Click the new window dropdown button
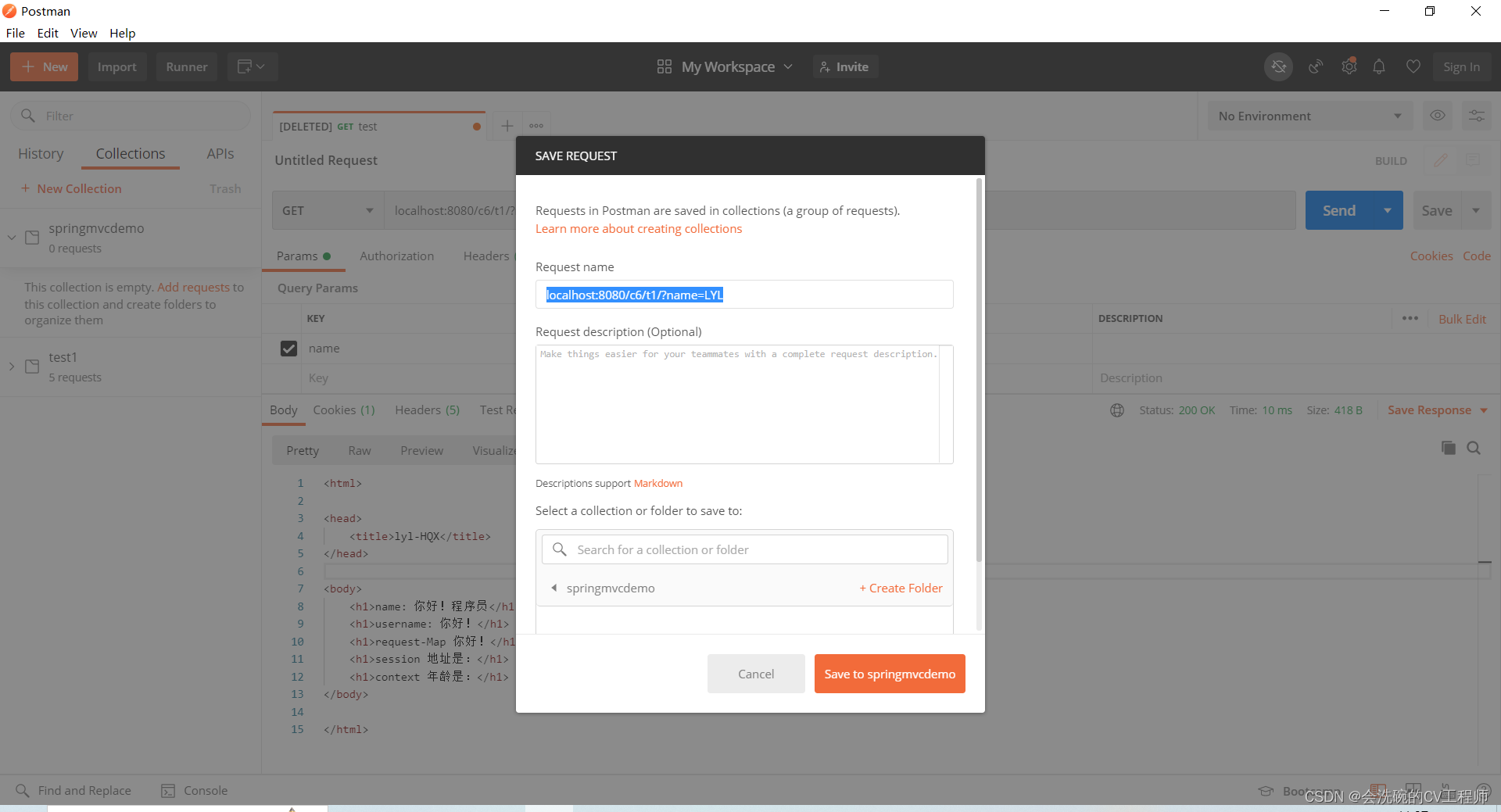1501x812 pixels. click(252, 67)
